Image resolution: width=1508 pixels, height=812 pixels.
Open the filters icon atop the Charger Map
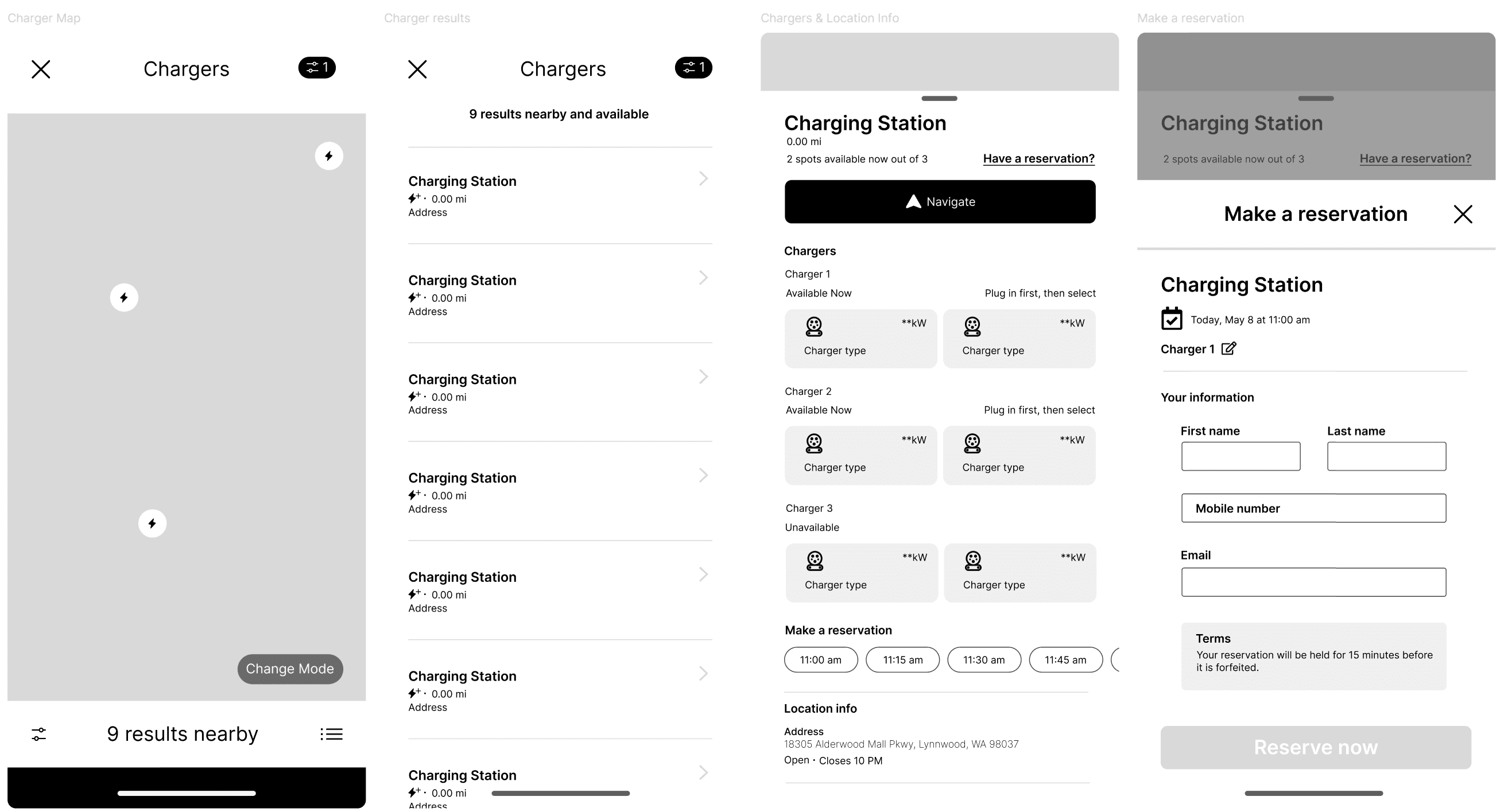[317, 68]
